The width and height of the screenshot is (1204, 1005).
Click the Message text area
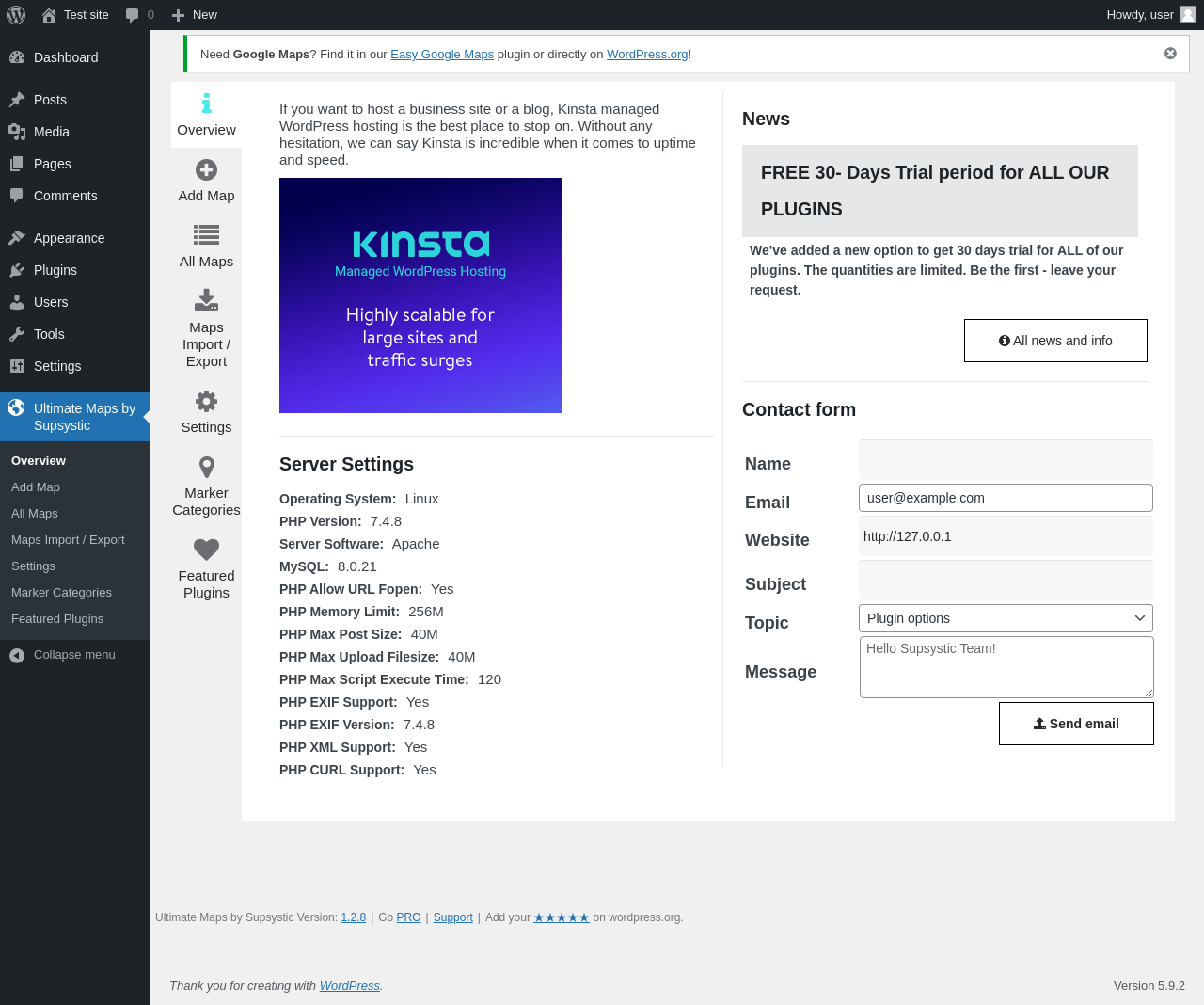coord(1006,667)
